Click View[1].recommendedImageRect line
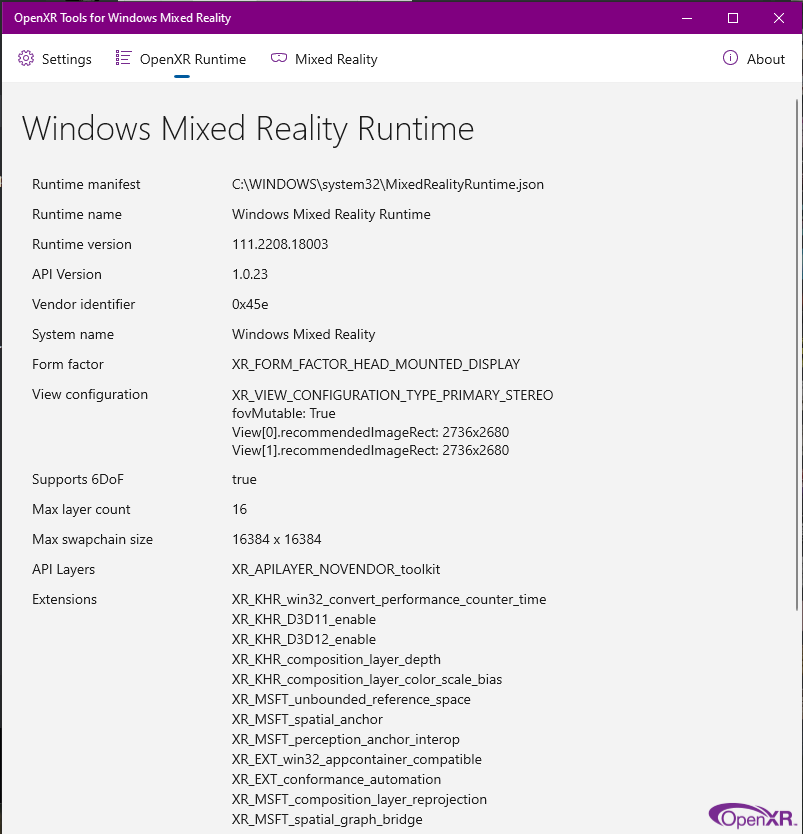The height and width of the screenshot is (834, 803). [371, 450]
